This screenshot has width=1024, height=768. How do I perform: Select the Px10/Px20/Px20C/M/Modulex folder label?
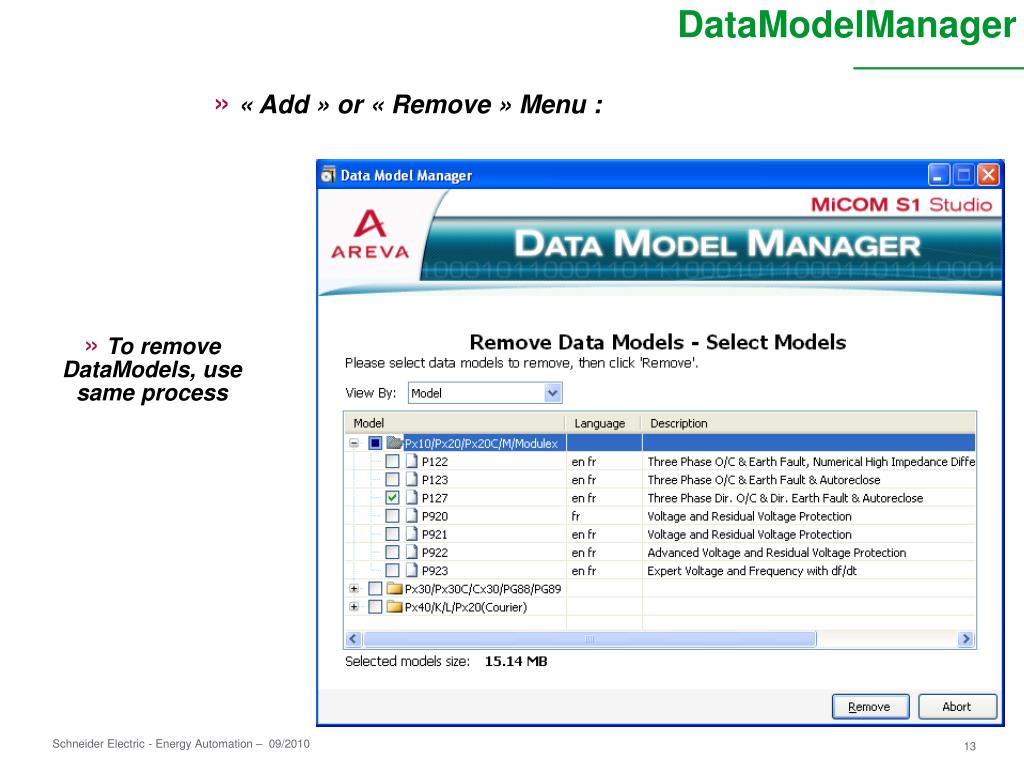(x=481, y=443)
